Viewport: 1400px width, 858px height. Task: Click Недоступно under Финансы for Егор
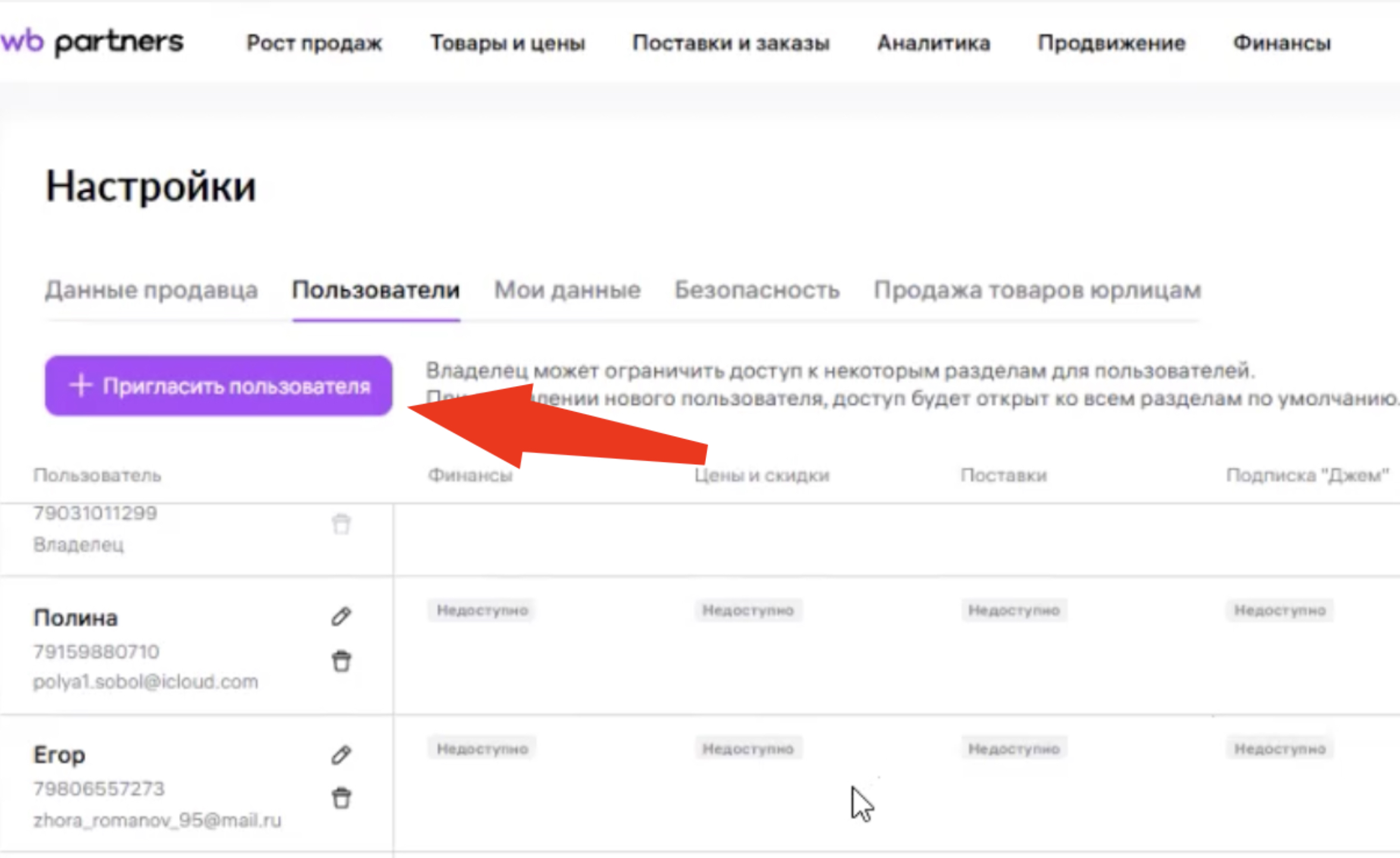click(482, 749)
